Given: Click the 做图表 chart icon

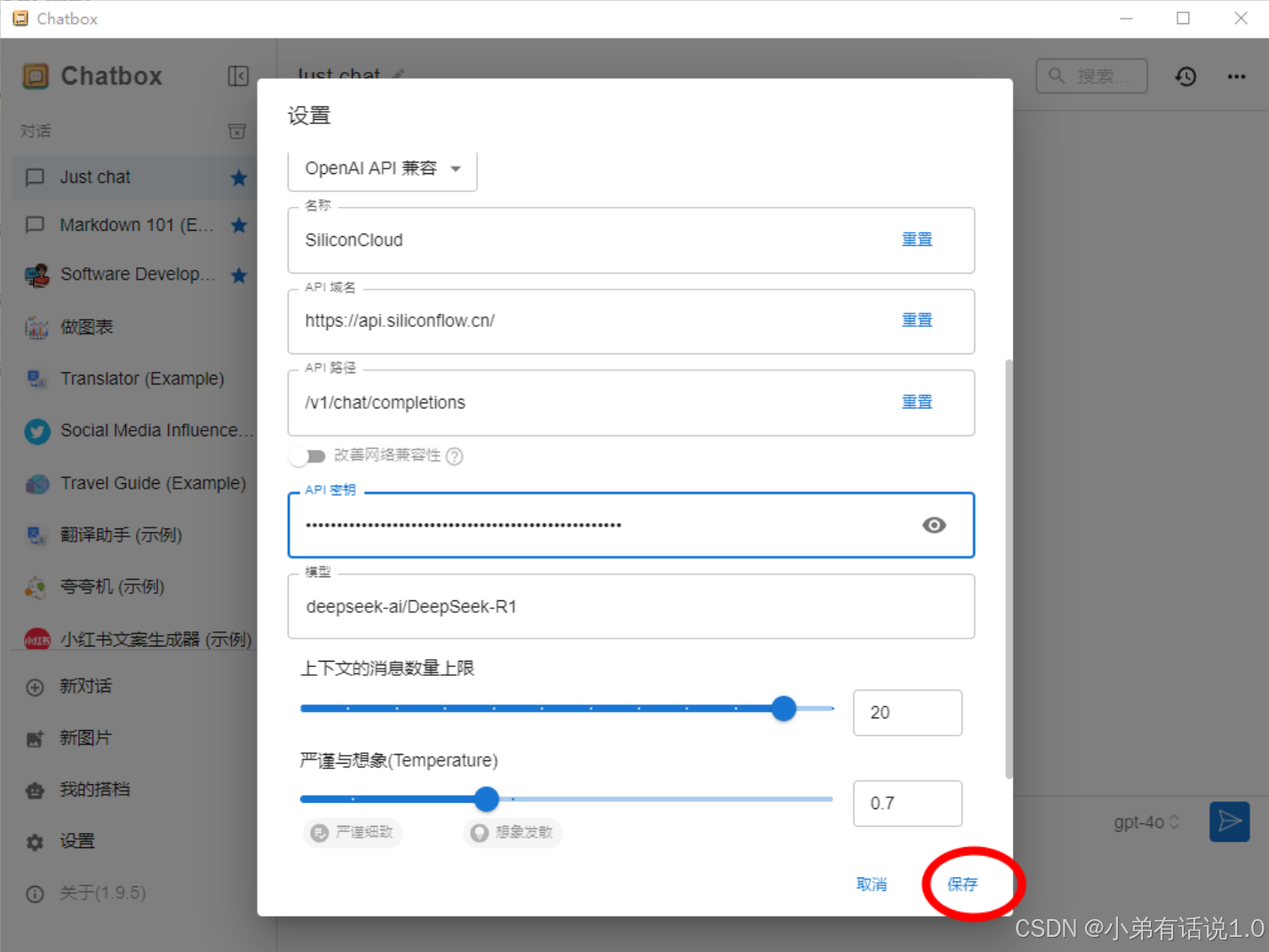Looking at the screenshot, I should point(36,327).
